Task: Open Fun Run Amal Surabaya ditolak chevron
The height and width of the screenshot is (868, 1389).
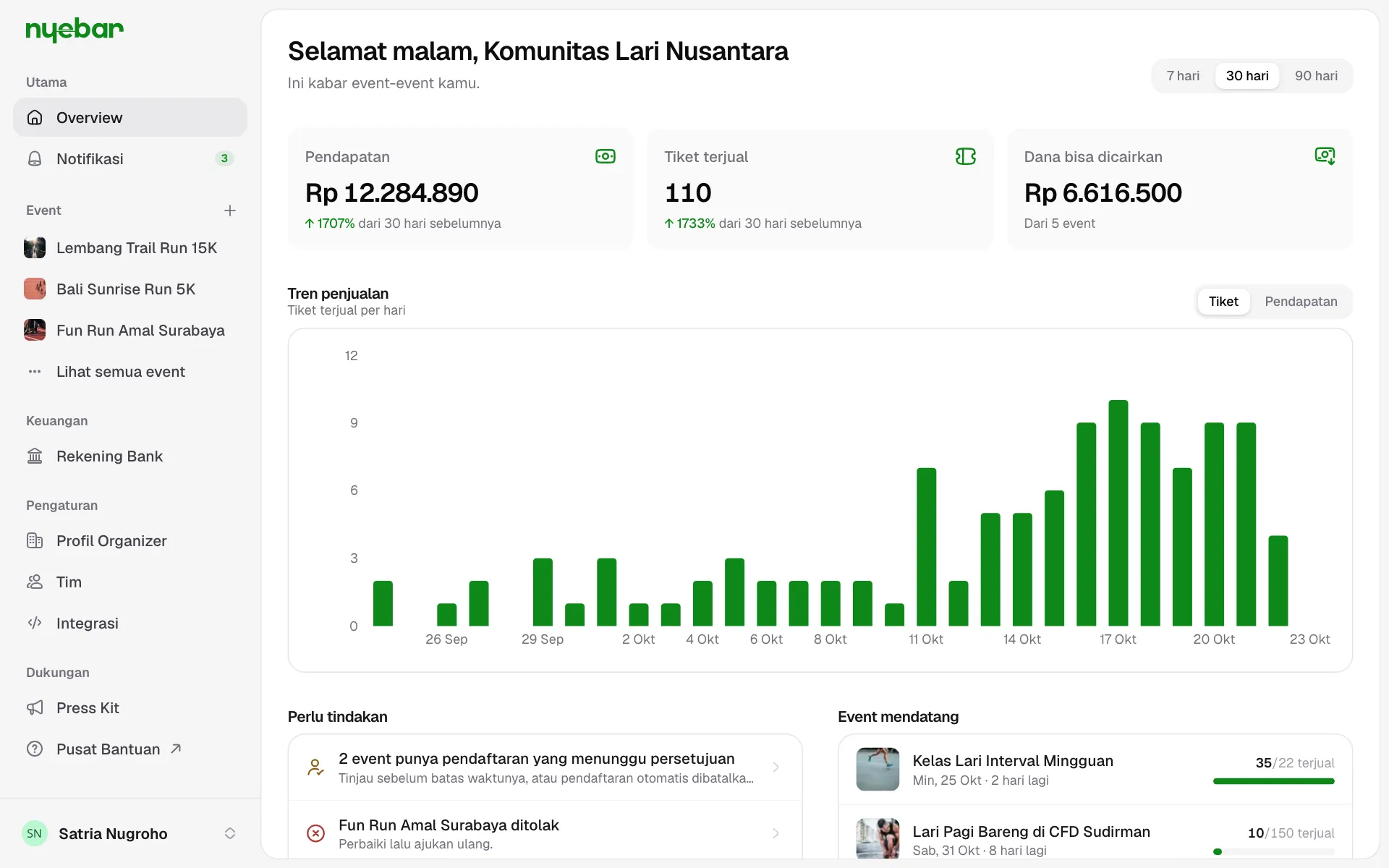Action: 776,833
